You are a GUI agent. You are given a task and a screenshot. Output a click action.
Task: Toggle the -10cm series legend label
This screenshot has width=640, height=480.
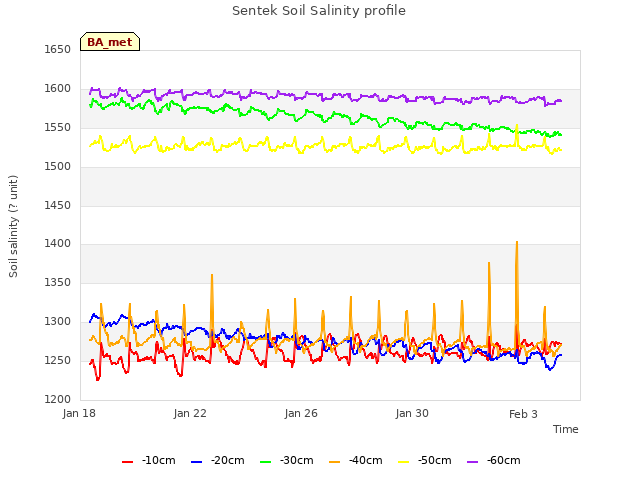pyautogui.click(x=159, y=460)
